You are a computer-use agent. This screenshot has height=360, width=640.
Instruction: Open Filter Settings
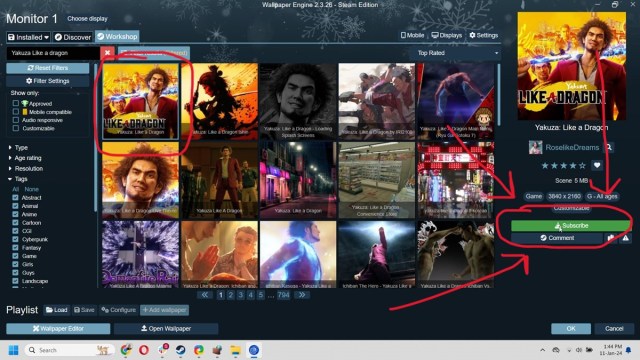(47, 81)
